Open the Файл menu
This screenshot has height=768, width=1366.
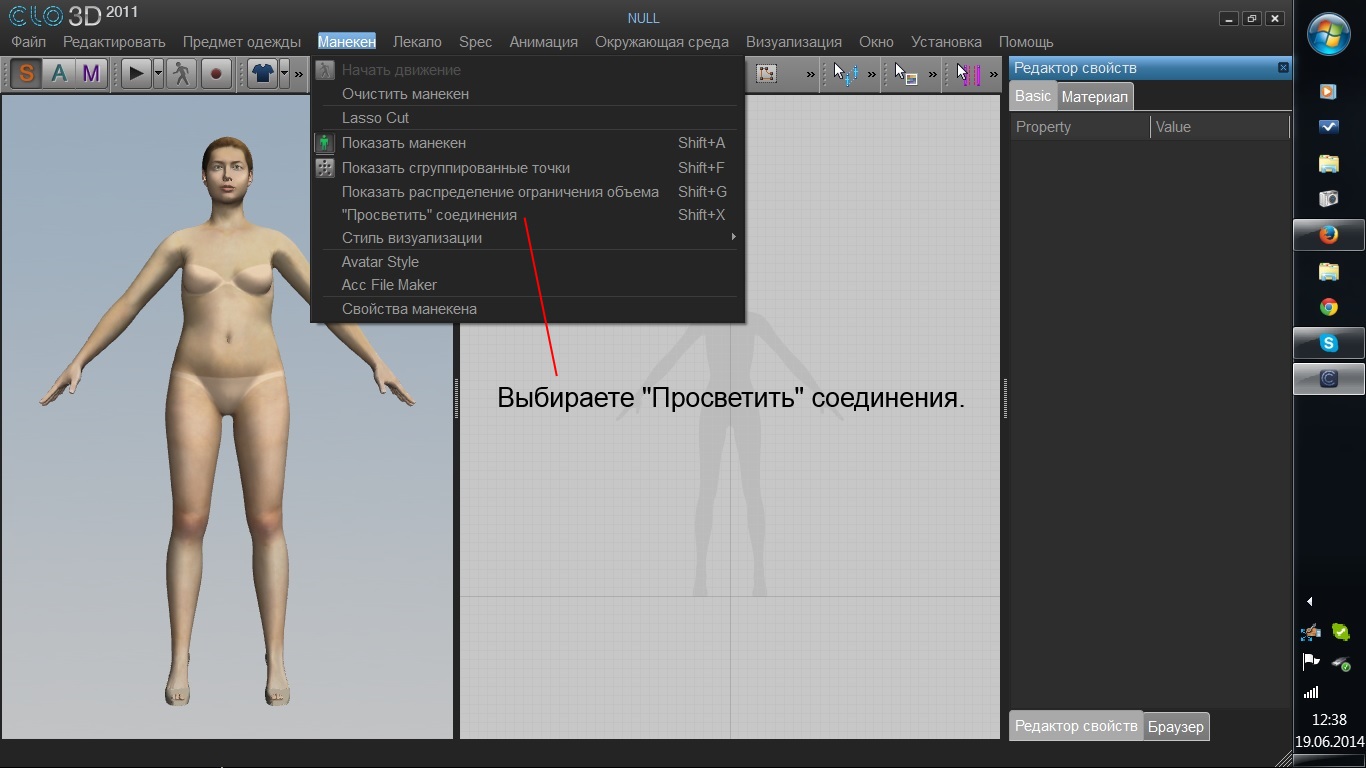click(x=29, y=42)
